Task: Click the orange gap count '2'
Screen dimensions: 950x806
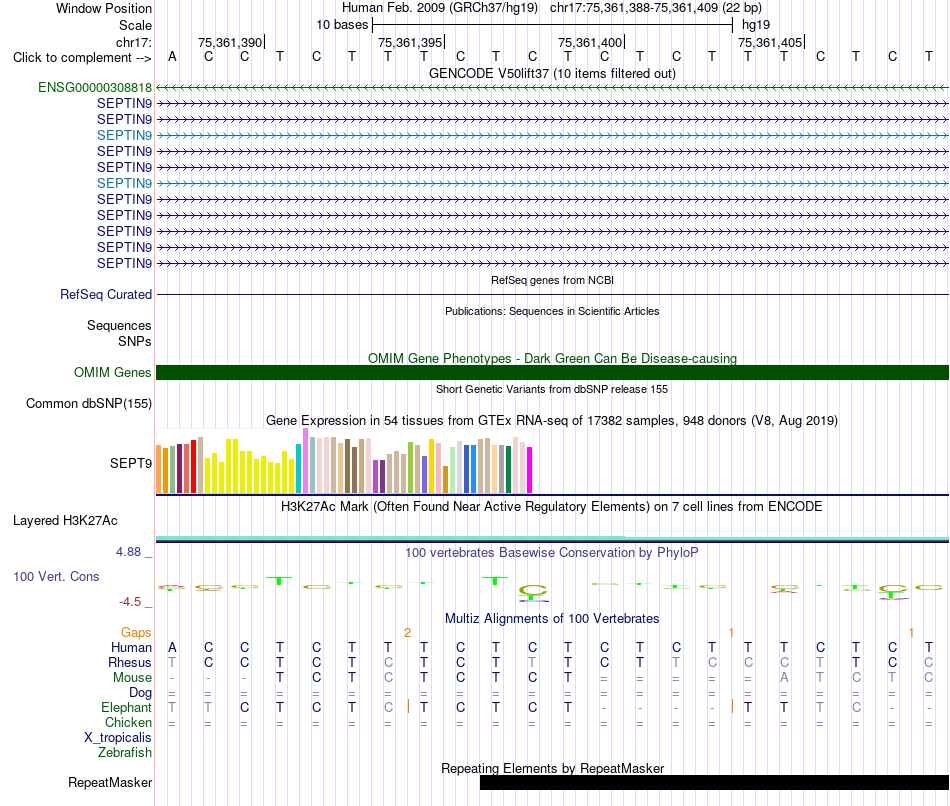Action: click(x=407, y=633)
